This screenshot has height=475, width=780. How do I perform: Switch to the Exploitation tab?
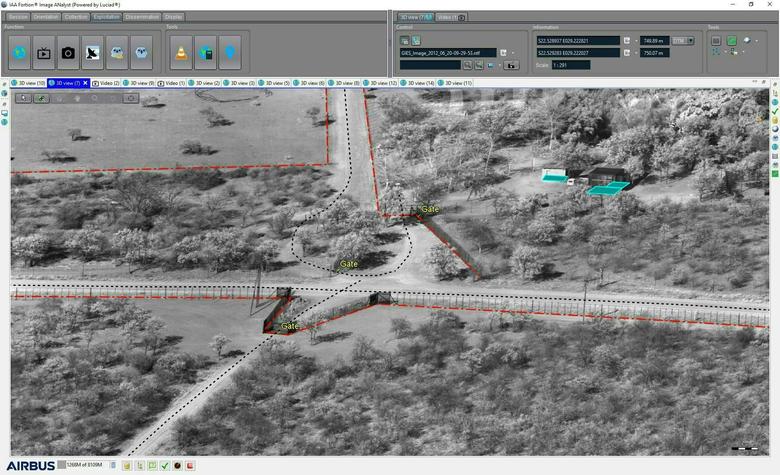pyautogui.click(x=106, y=17)
